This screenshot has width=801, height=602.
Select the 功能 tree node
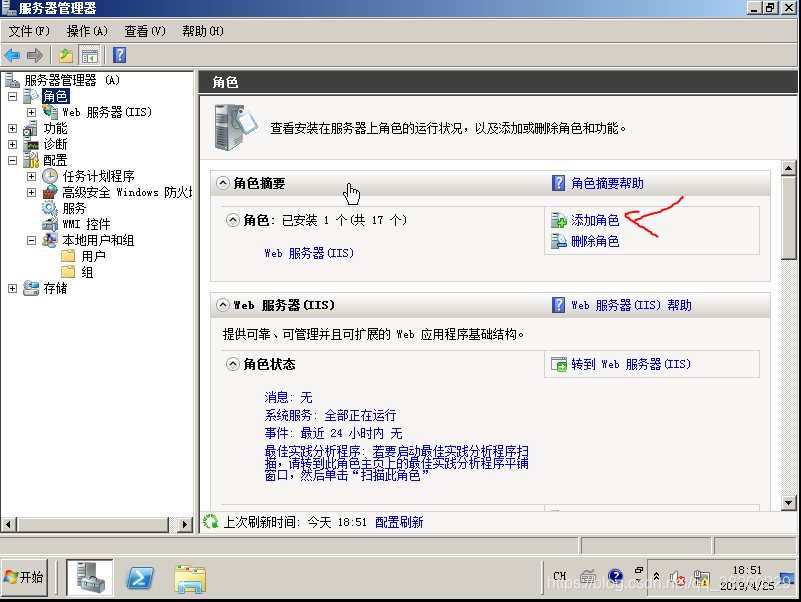tap(55, 128)
